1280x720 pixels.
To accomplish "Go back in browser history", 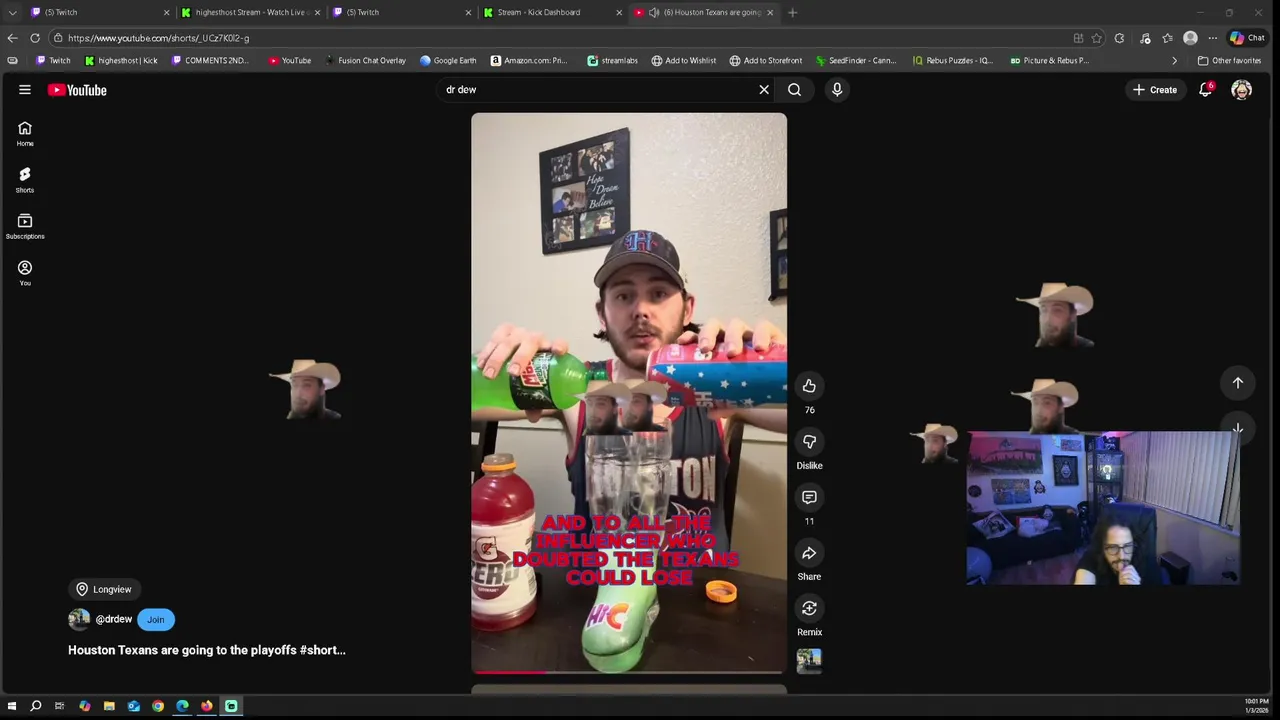I will (12, 38).
